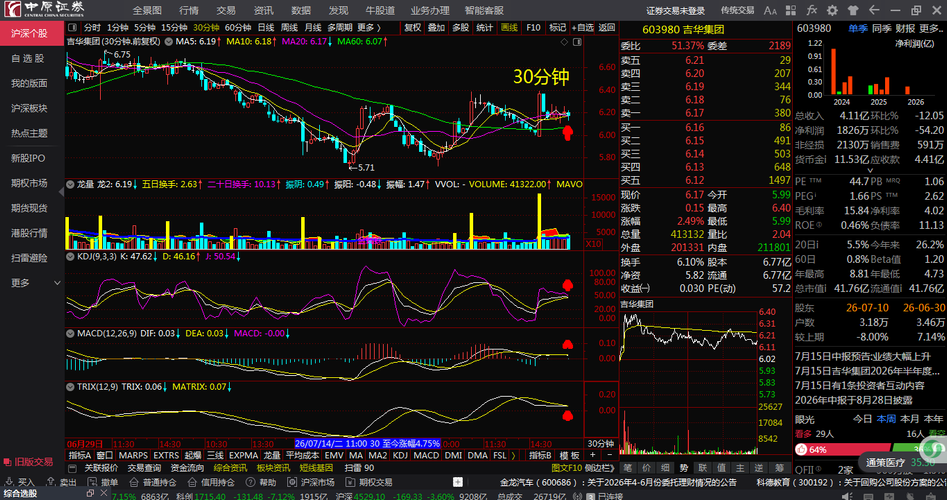
Task: Click the 返回 button
Action: coord(606,27)
